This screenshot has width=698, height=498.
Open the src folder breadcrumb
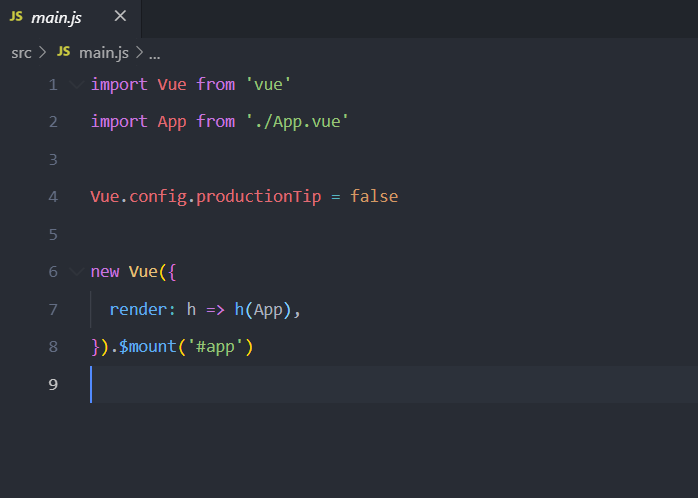(x=21, y=52)
